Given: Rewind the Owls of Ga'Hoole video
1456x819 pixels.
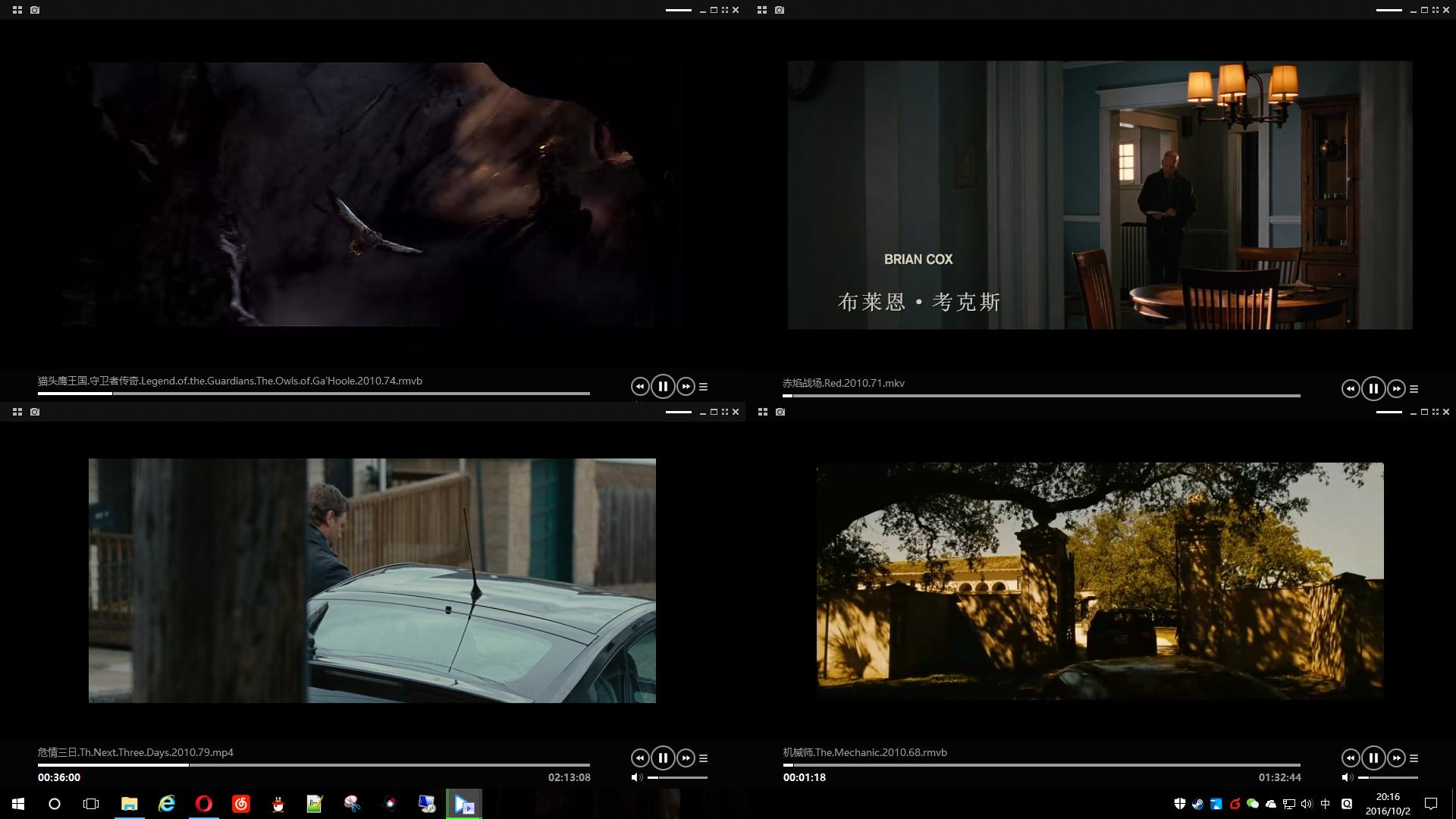Looking at the screenshot, I should (x=640, y=387).
